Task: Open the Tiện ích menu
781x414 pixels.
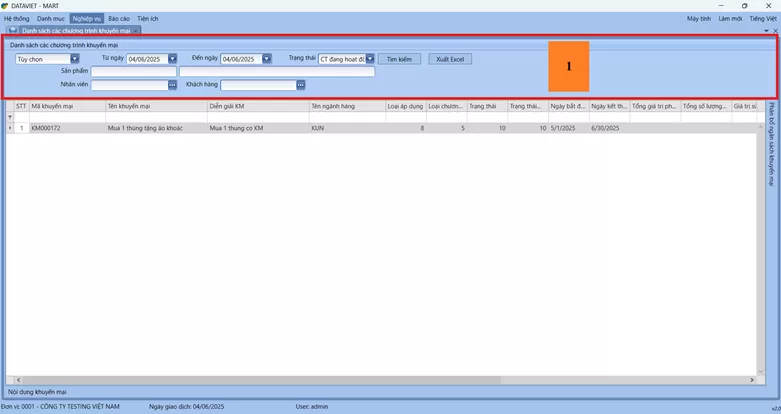Action: point(147,18)
